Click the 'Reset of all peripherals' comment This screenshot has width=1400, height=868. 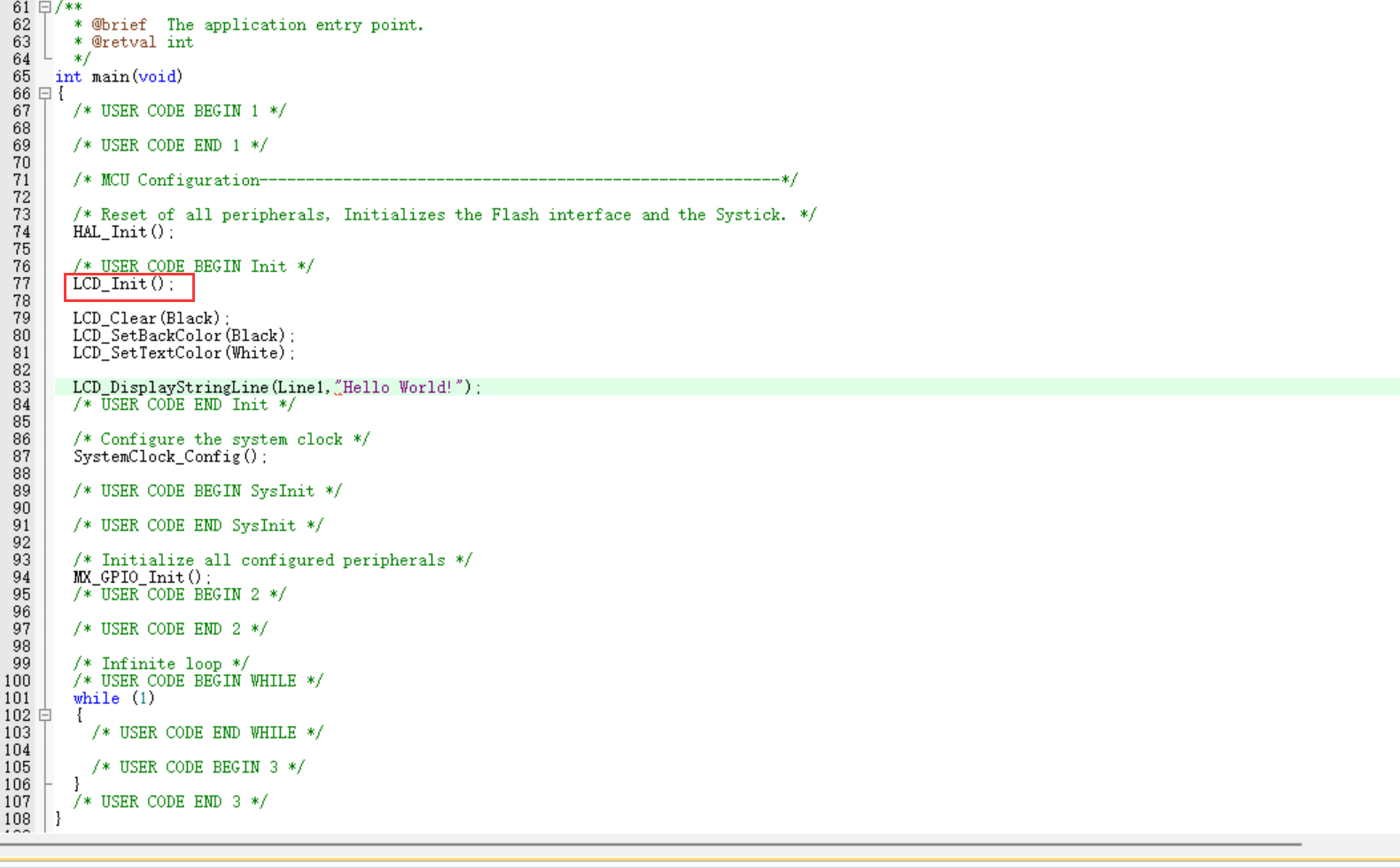445,214
